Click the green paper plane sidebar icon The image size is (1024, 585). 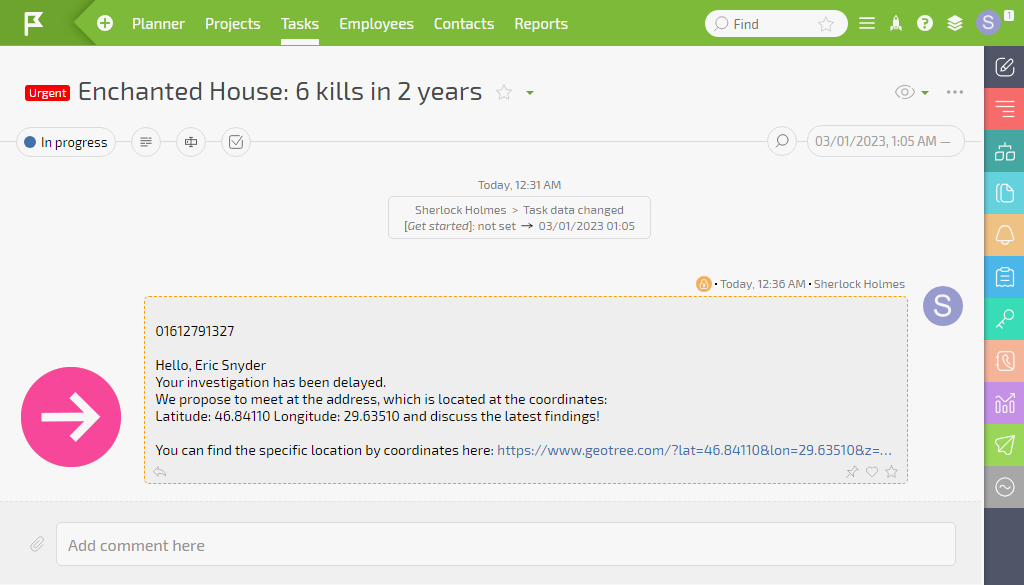tap(1004, 445)
